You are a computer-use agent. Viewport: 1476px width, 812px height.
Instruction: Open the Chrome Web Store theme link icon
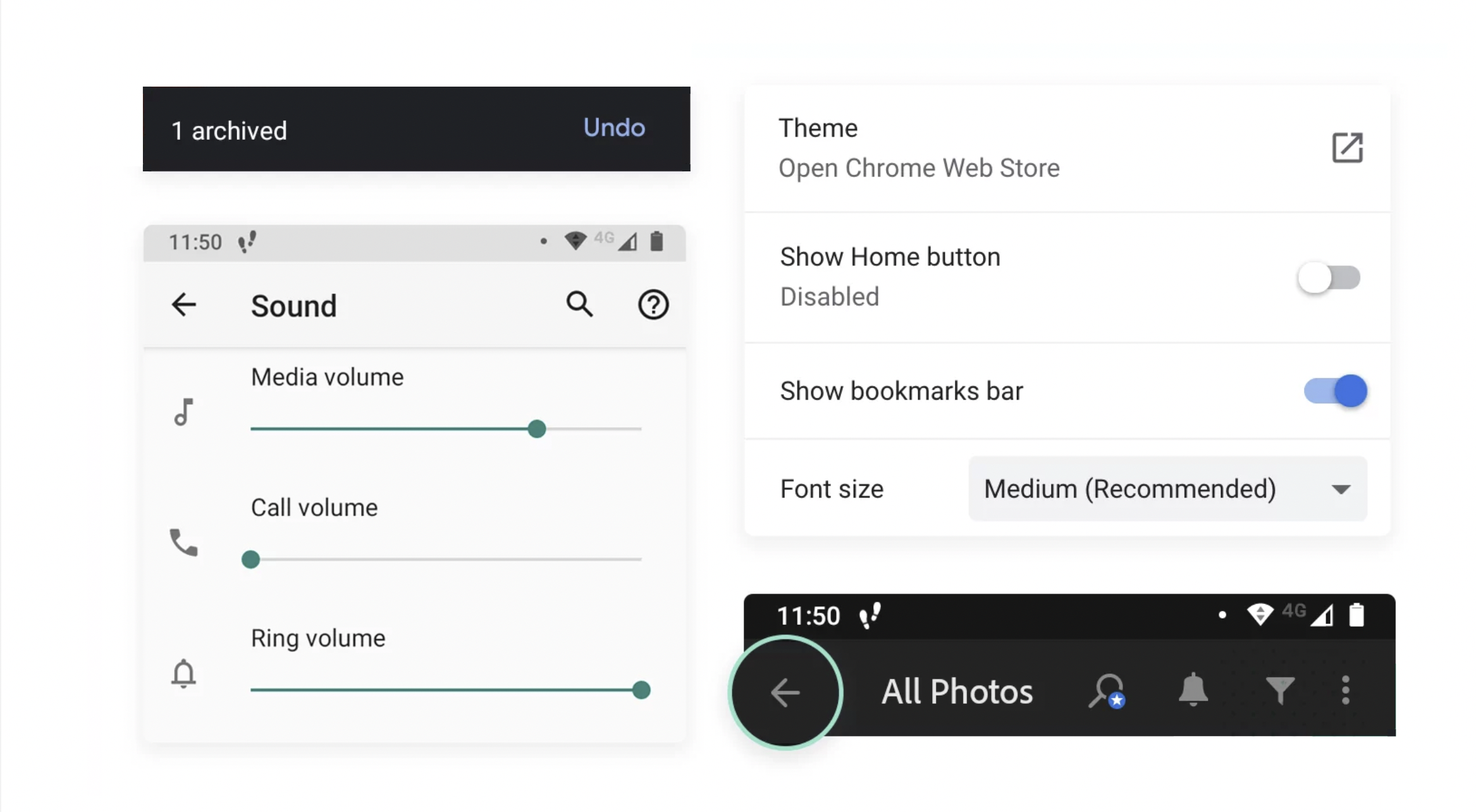[x=1347, y=148]
